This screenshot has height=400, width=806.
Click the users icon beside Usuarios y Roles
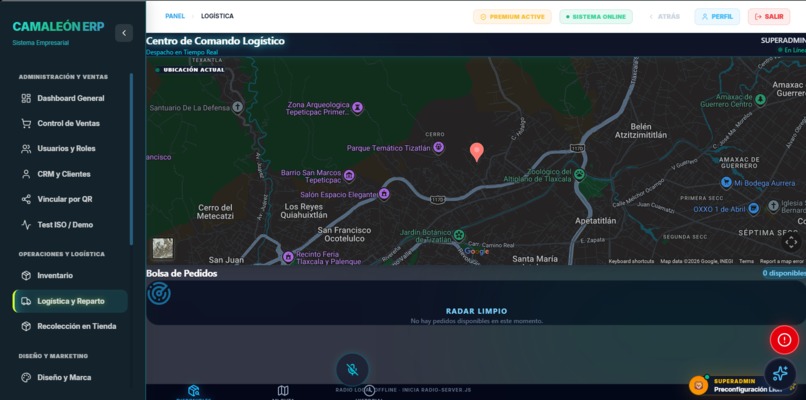(x=26, y=149)
